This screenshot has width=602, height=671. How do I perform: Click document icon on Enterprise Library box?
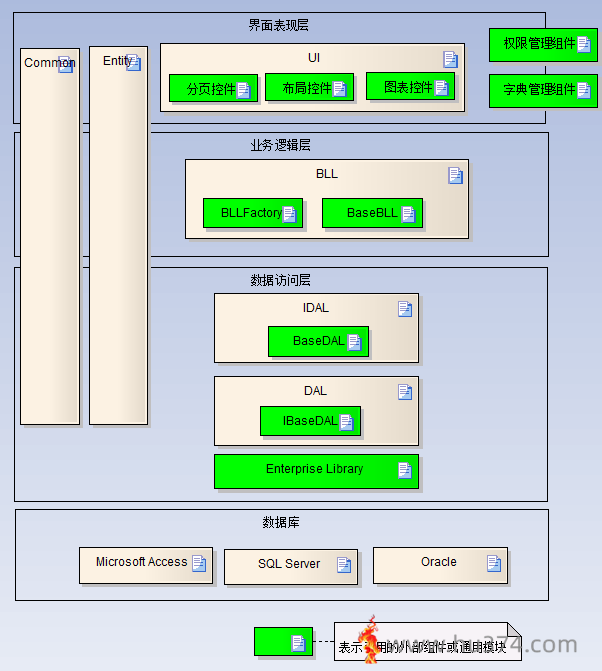point(405,470)
